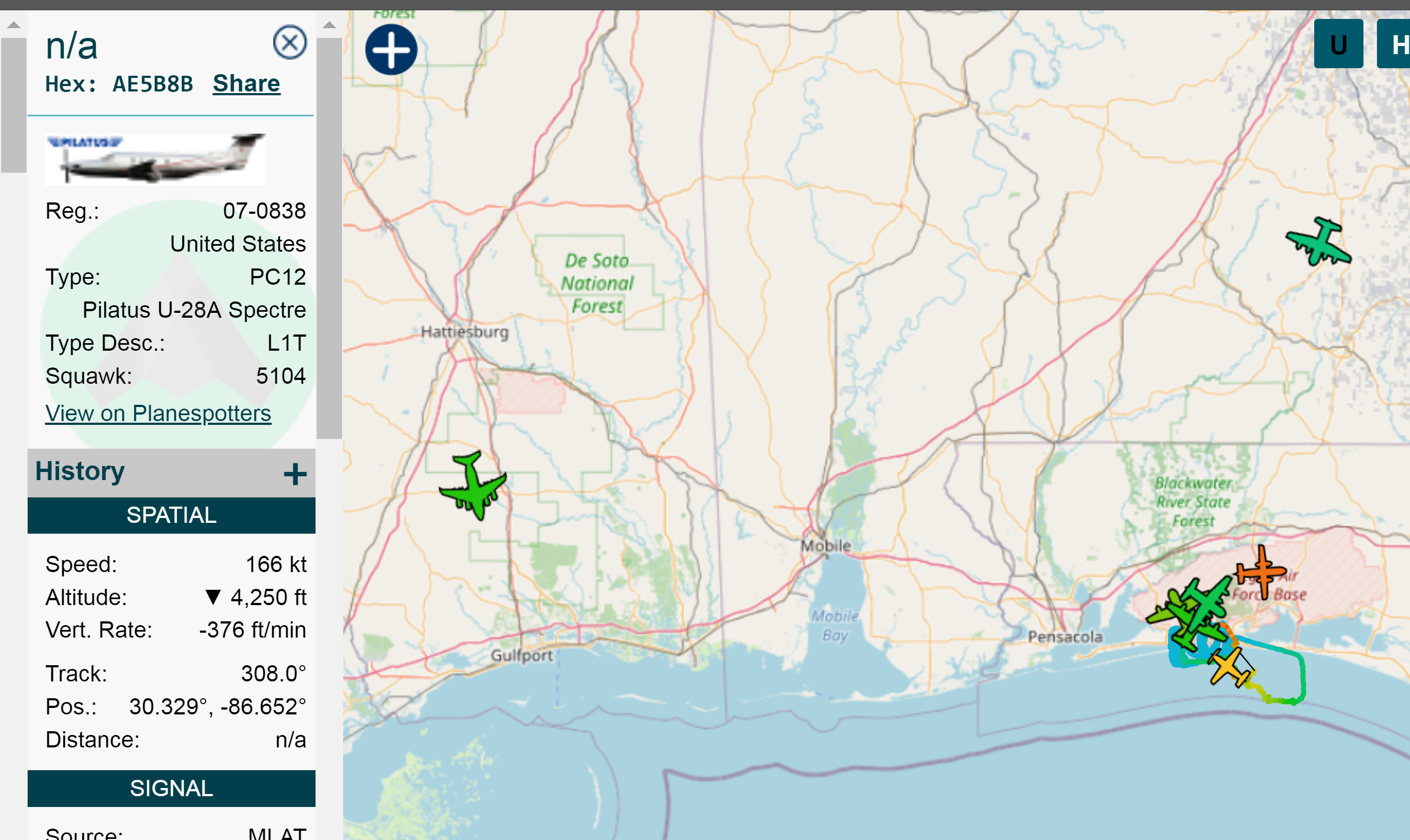This screenshot has height=840, width=1410.
Task: Click speed value 166 kt
Action: coord(276,565)
